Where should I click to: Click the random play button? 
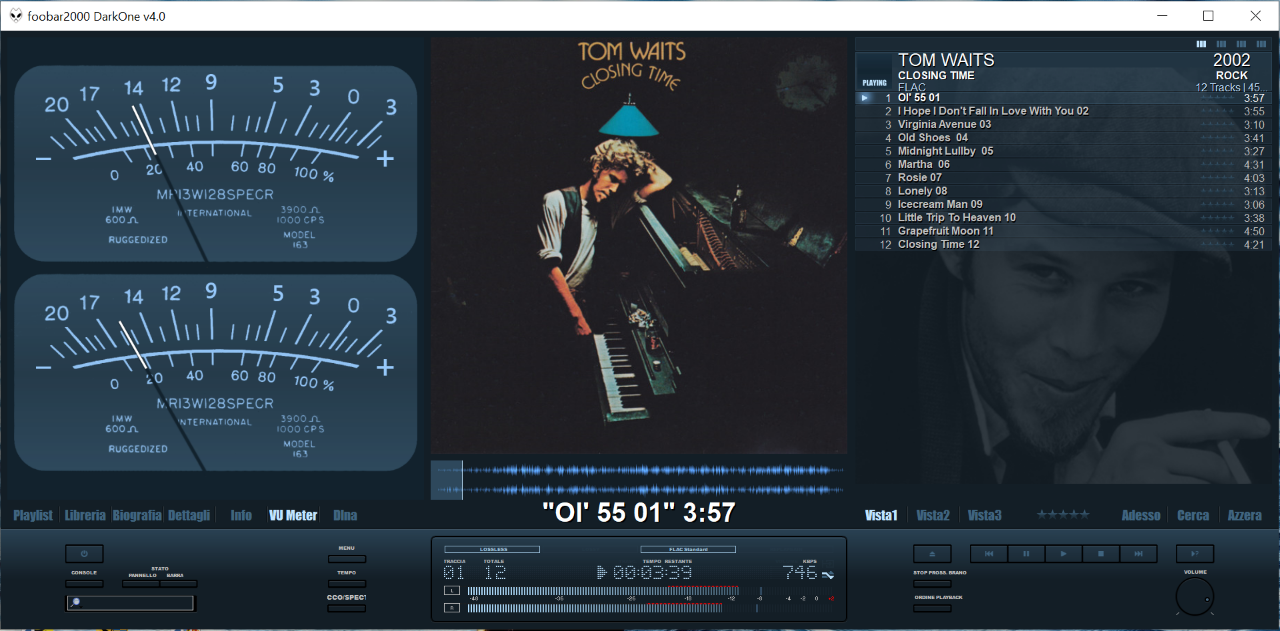1194,554
